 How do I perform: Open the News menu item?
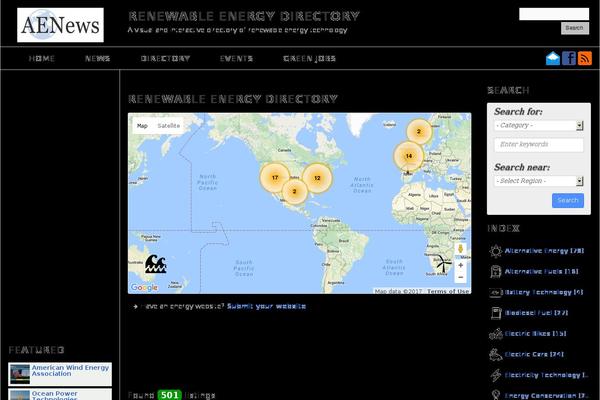click(98, 59)
